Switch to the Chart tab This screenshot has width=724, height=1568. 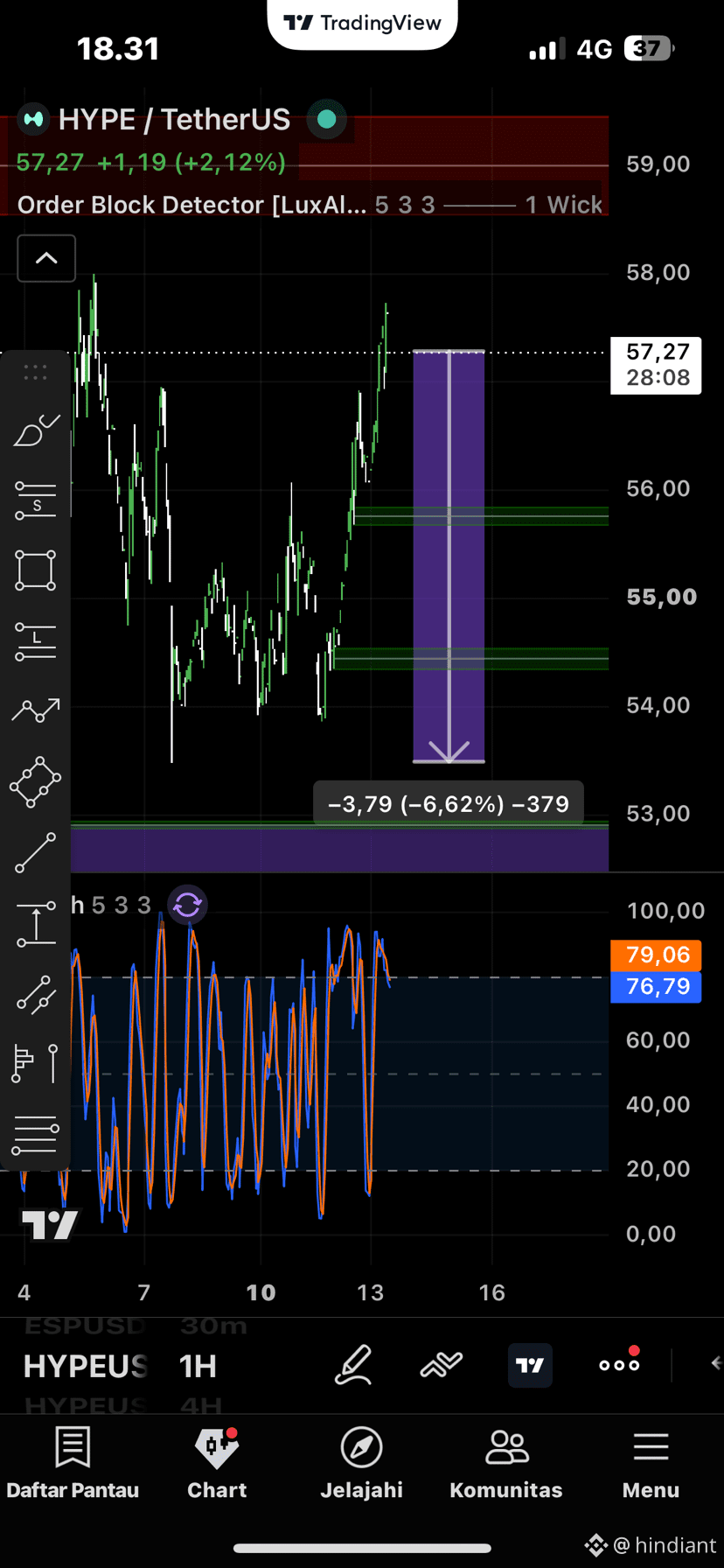tap(217, 1463)
